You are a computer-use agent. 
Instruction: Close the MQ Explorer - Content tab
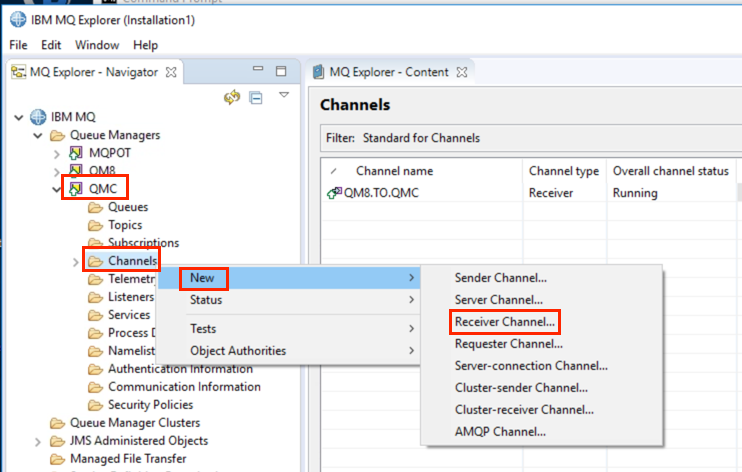click(462, 72)
